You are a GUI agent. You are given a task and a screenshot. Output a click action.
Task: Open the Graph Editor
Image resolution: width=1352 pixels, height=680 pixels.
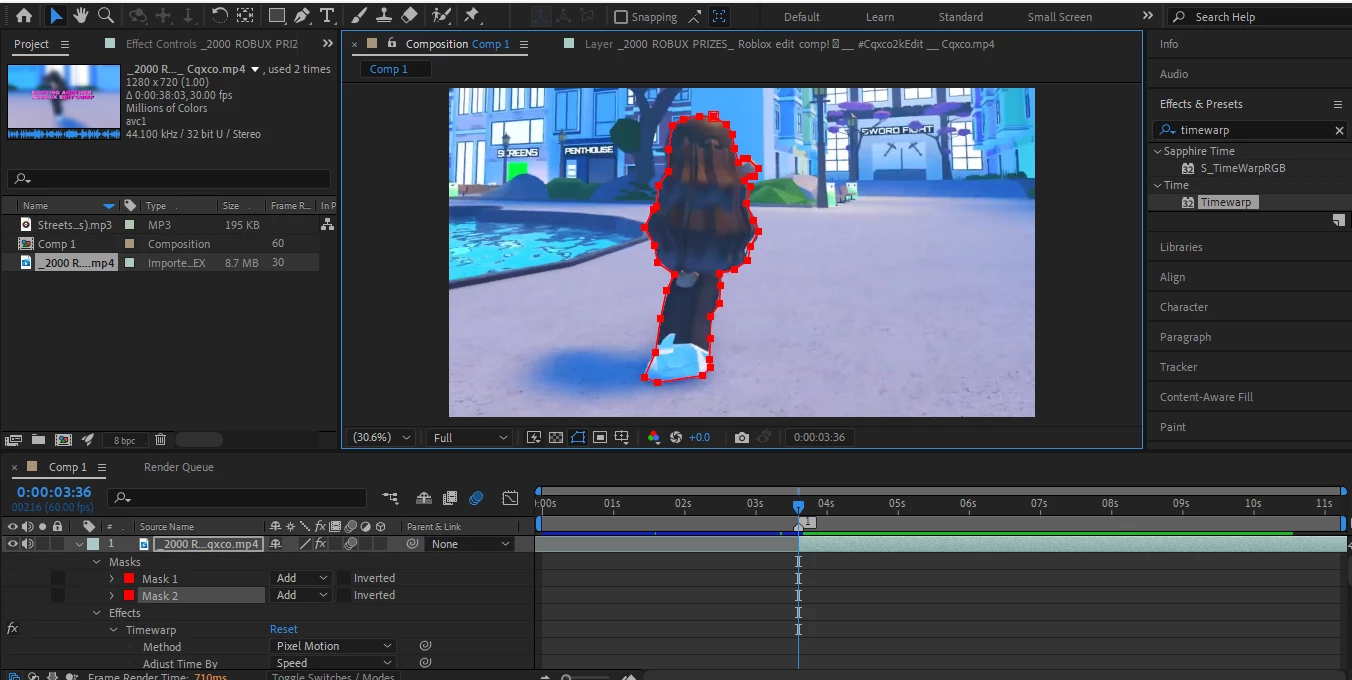click(510, 497)
